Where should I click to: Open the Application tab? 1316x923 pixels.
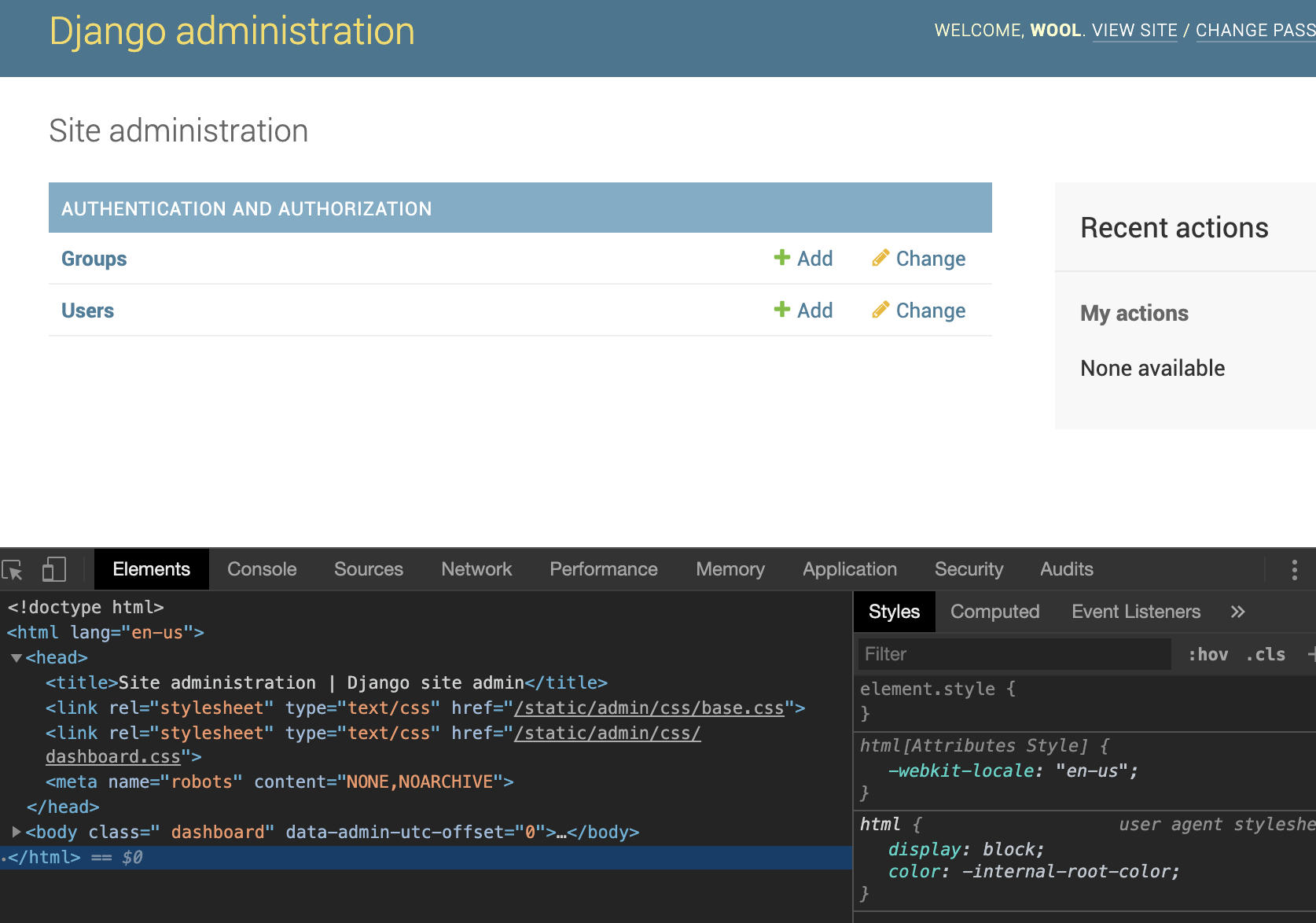[850, 569]
